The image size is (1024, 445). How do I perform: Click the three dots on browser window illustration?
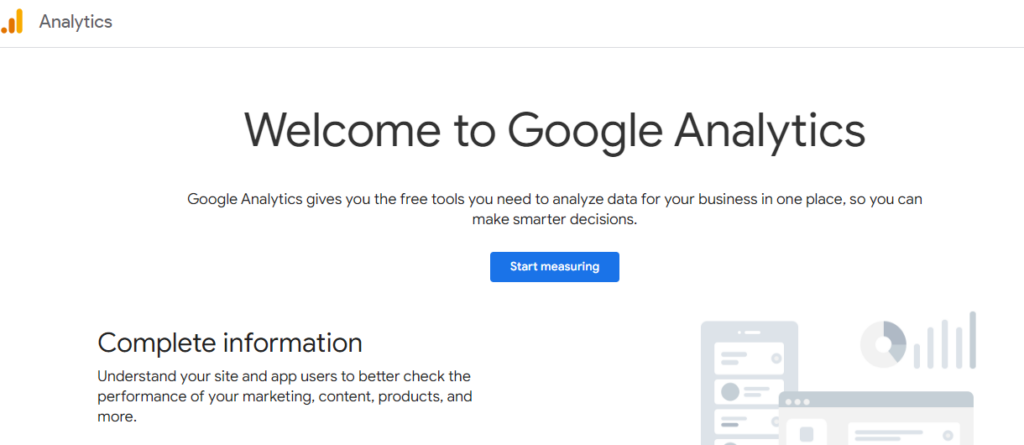798,401
